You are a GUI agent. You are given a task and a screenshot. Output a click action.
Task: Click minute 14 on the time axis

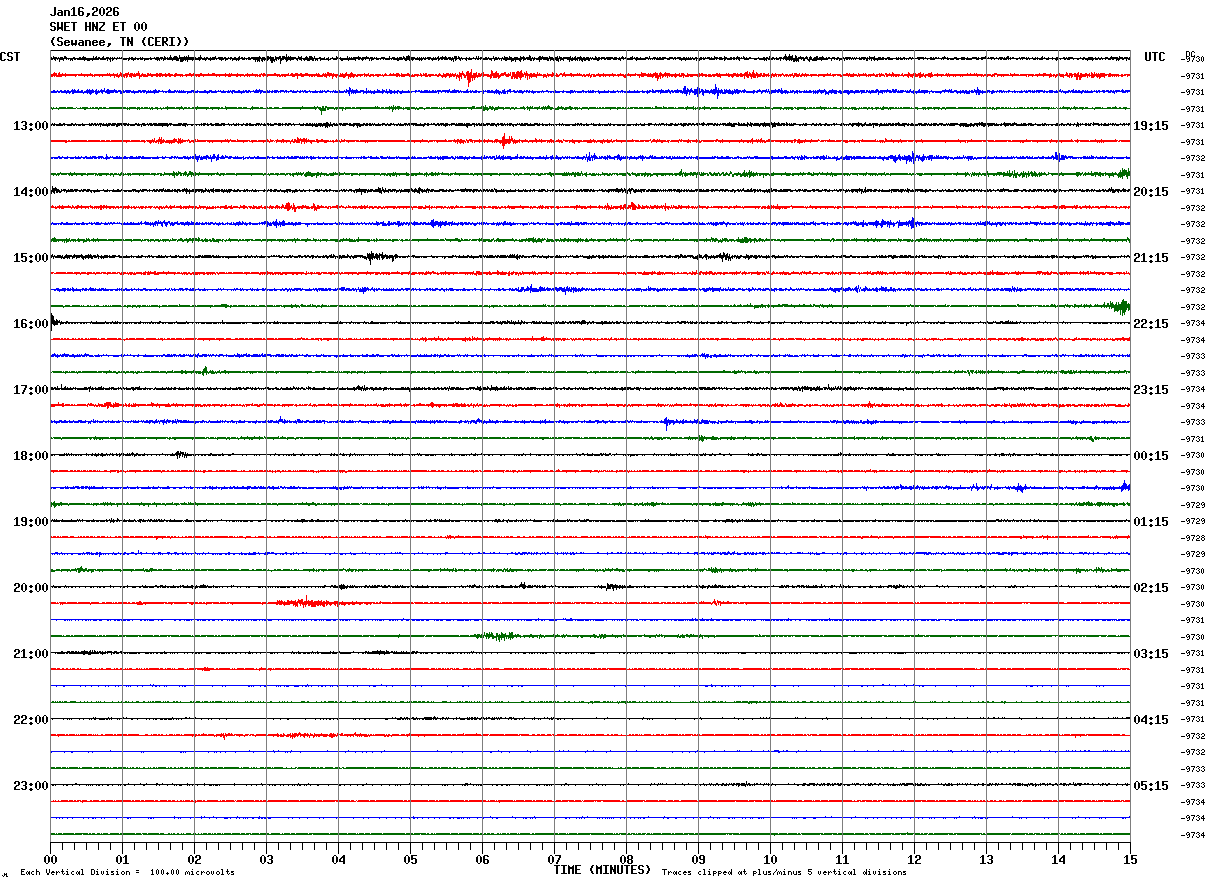1058,859
